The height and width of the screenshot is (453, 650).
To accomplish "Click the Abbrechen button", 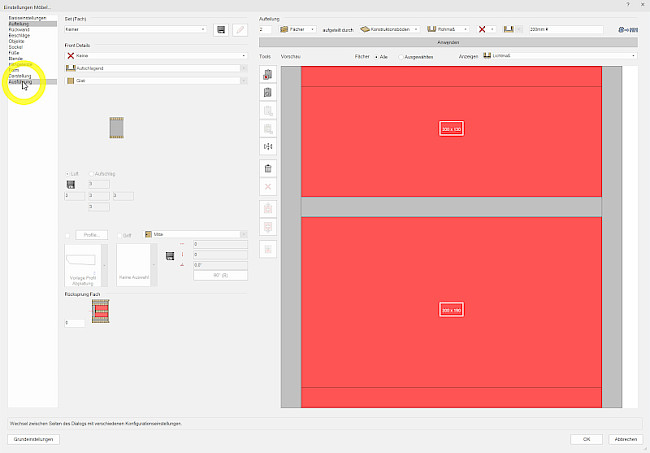I will click(625, 439).
